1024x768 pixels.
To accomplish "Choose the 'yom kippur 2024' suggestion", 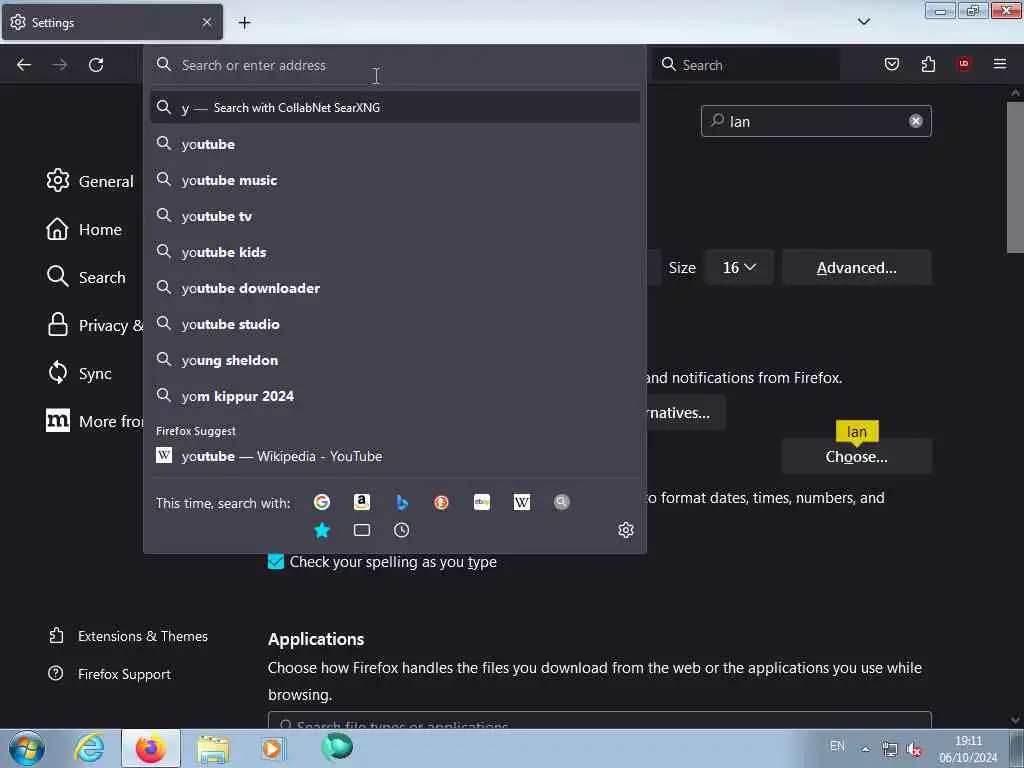I will click(394, 395).
